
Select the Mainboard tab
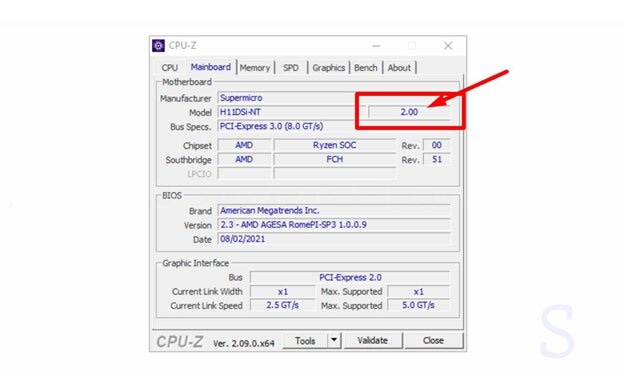coord(211,67)
